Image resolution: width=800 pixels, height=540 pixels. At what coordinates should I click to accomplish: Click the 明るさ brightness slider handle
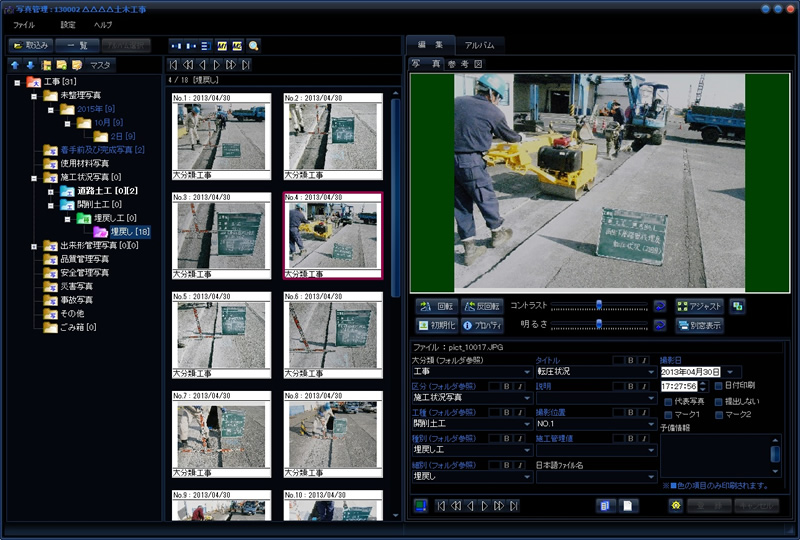tap(599, 324)
